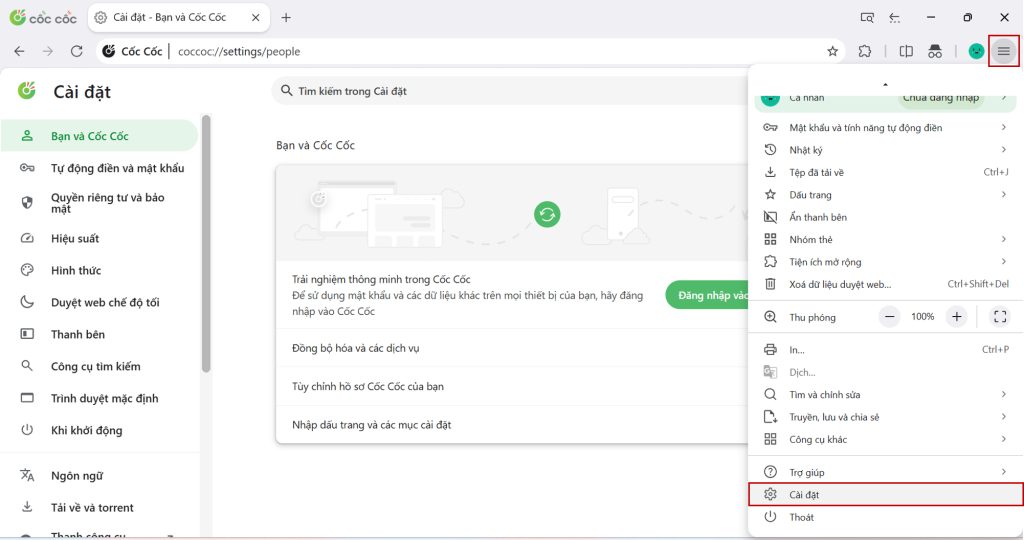
Task: Expand the Nhật ký menu entry
Action: coord(886,150)
